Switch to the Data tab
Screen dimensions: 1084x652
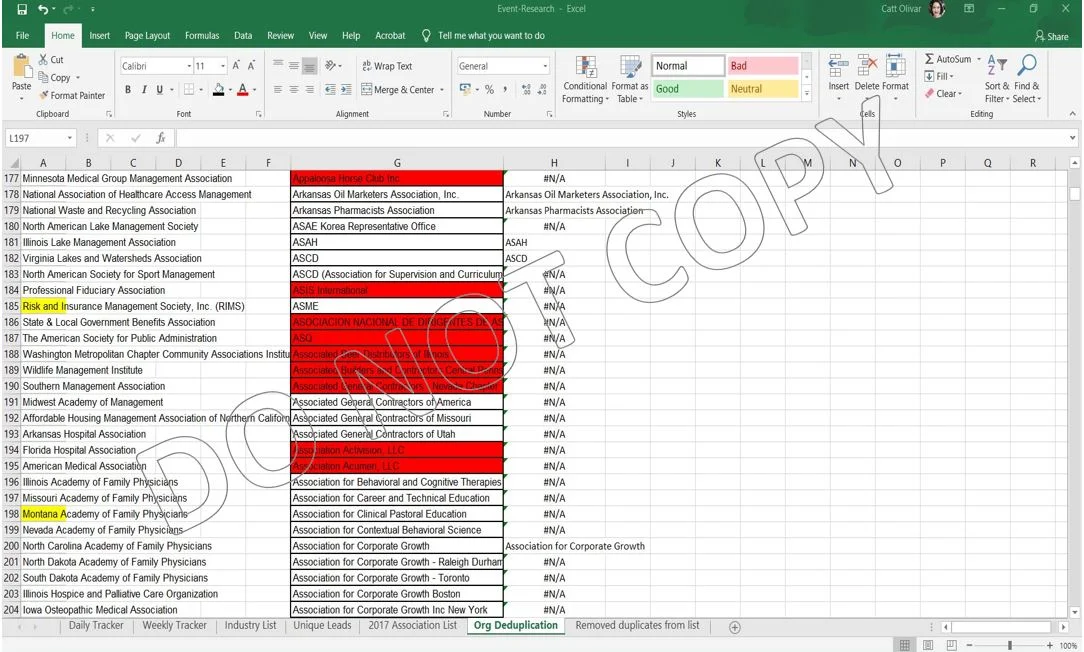tap(243, 35)
